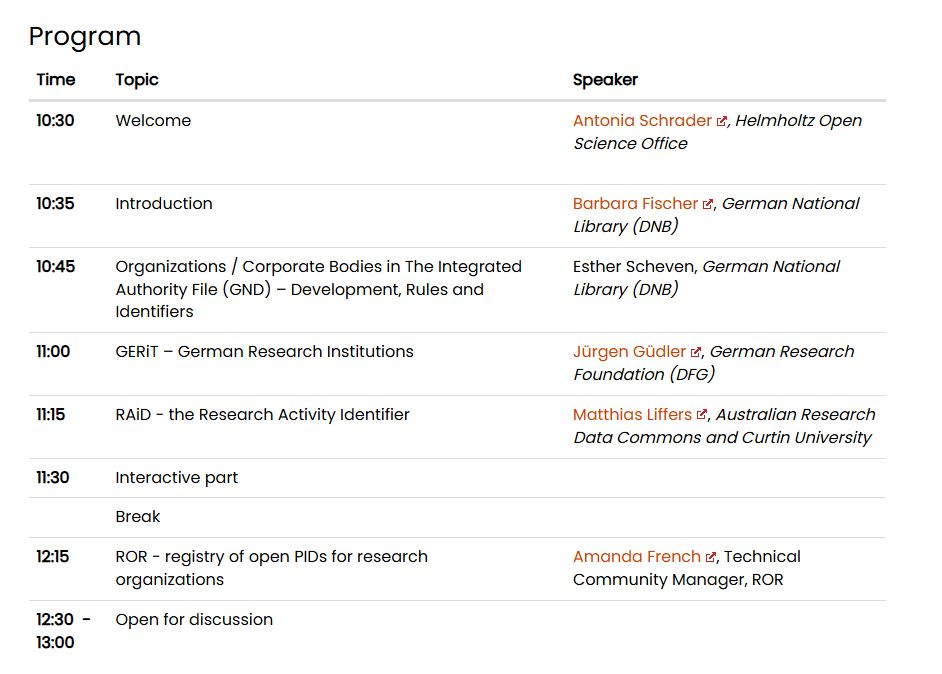The width and height of the screenshot is (942, 674).
Task: Open Antonia Schrader speaker link
Action: [642, 121]
